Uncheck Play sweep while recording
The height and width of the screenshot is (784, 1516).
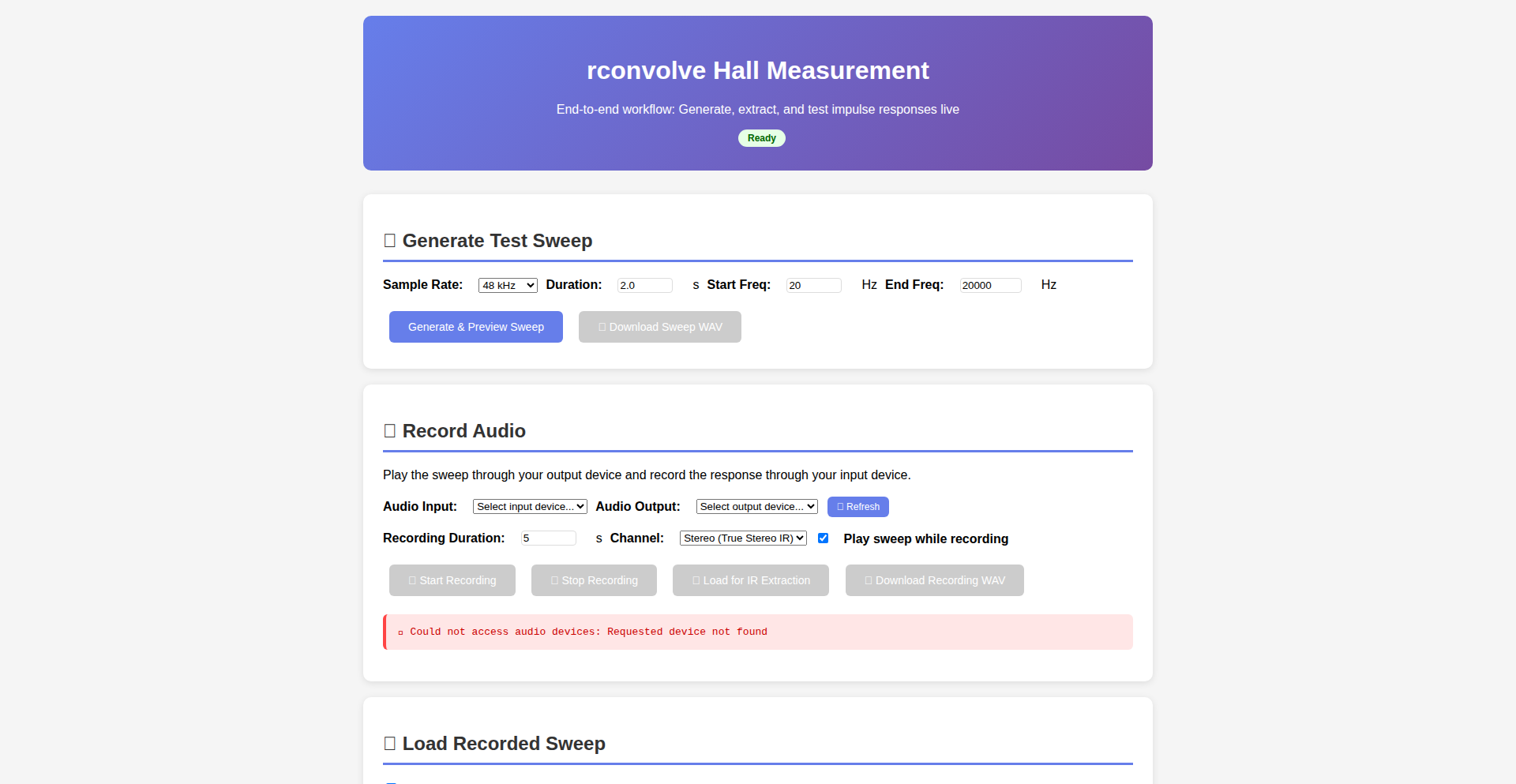[824, 538]
